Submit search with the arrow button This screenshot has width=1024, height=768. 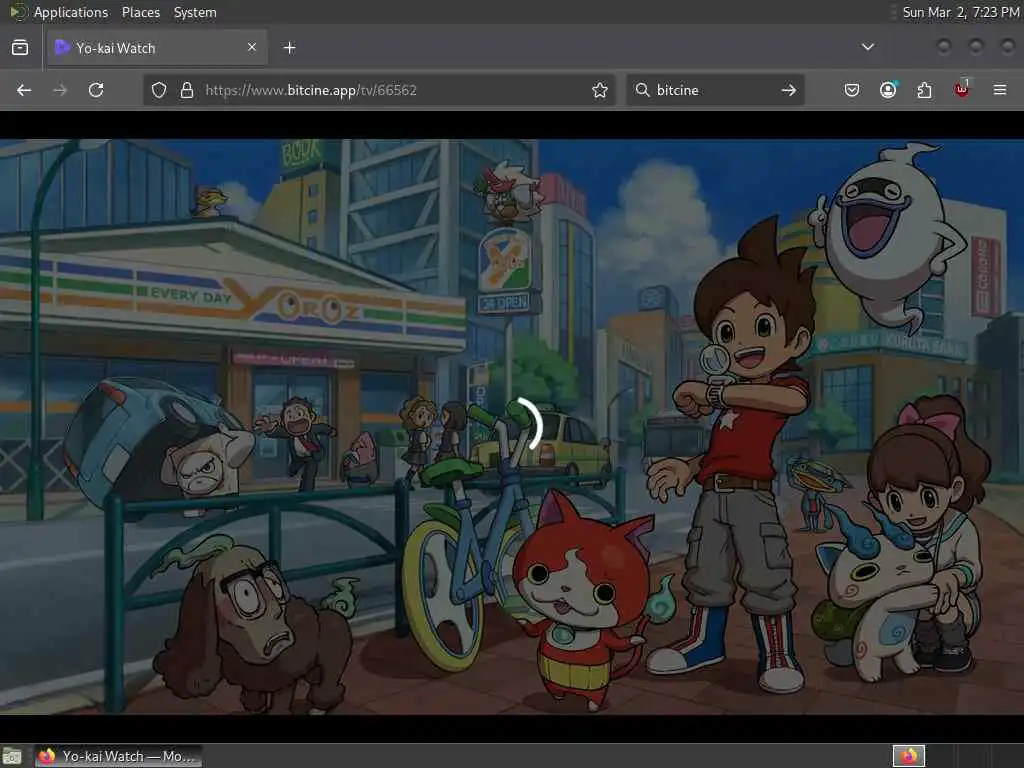pos(789,90)
